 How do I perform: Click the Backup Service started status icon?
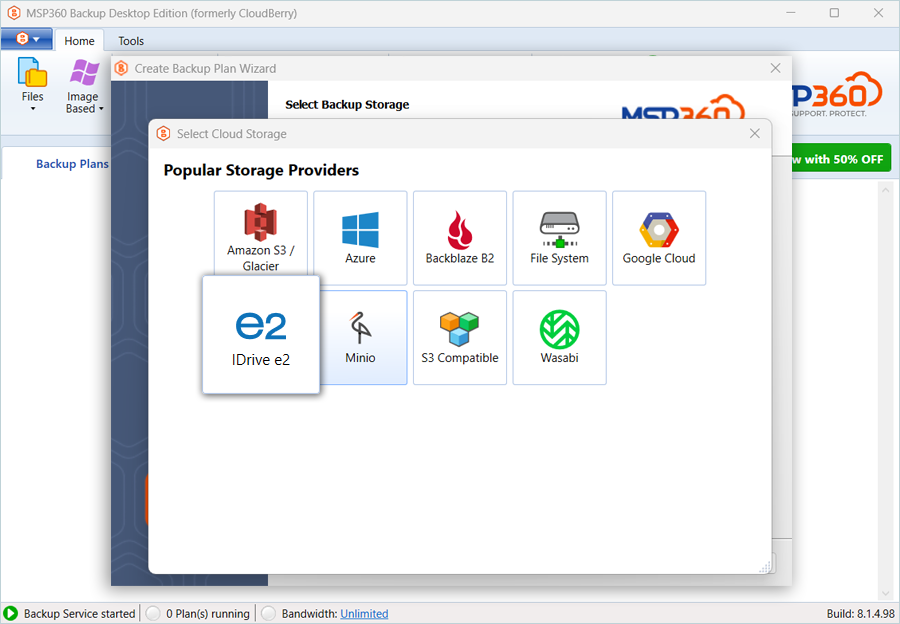pos(11,614)
